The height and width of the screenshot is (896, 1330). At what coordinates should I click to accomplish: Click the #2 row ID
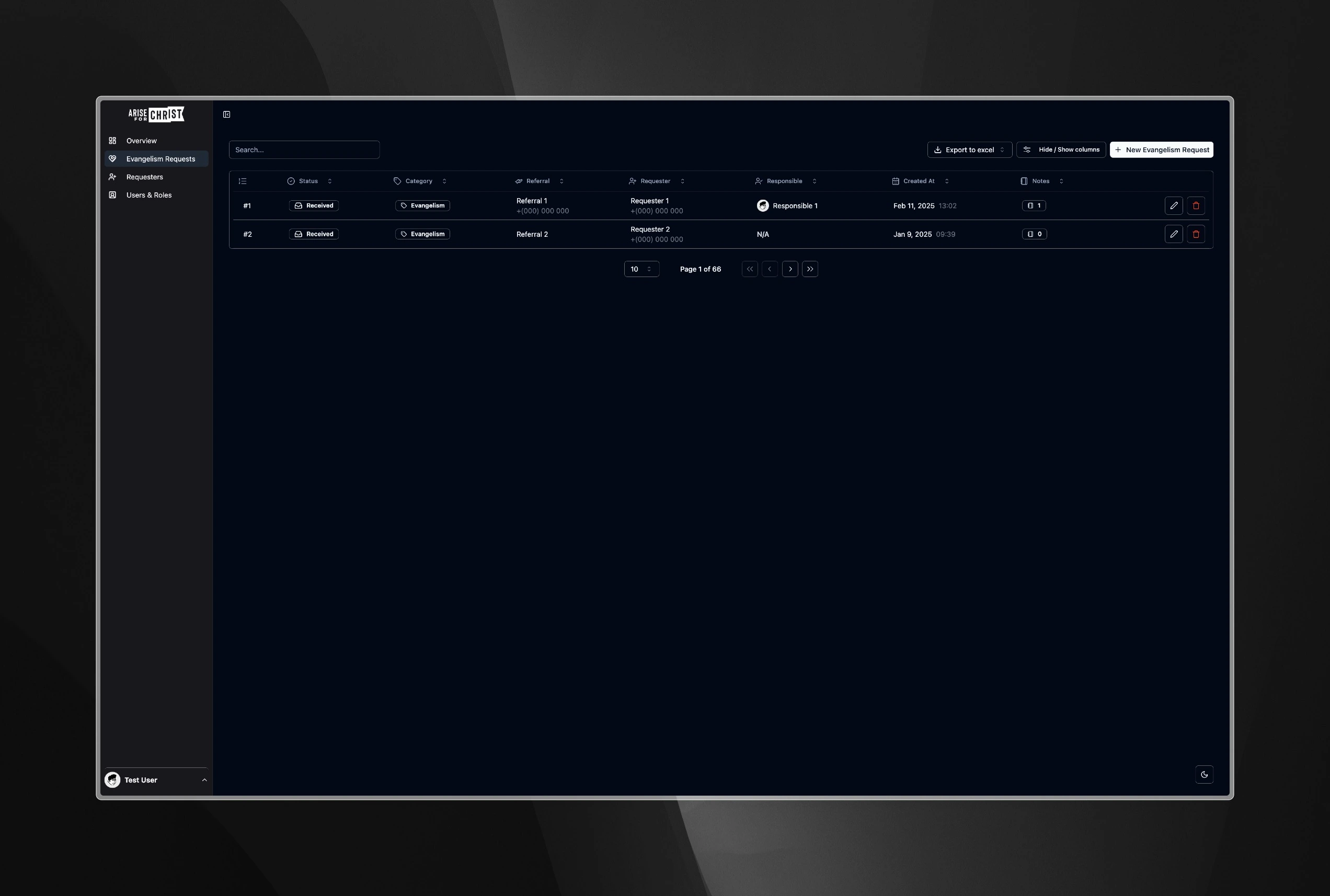[247, 234]
